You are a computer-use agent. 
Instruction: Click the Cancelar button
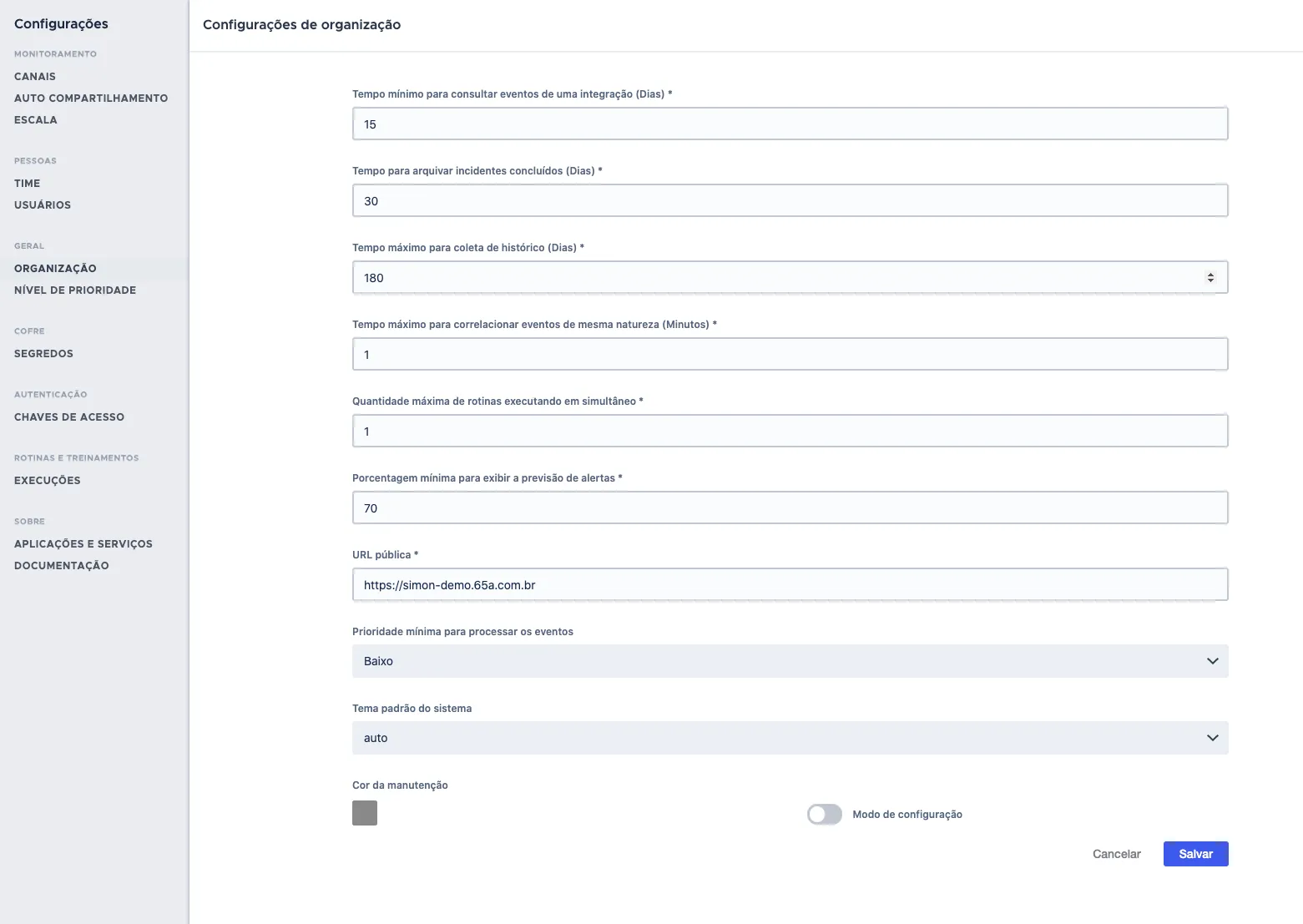pyautogui.click(x=1116, y=854)
